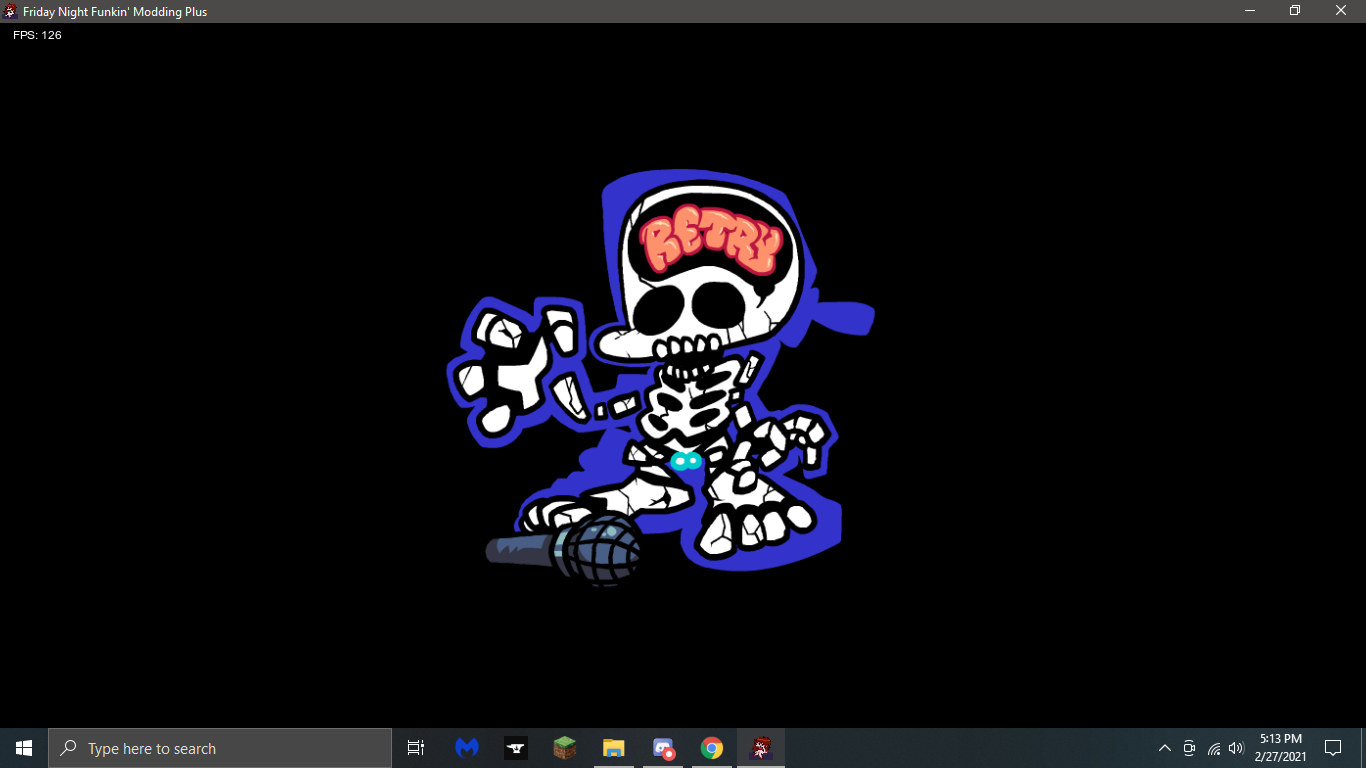Expand the hidden system tray icons chevron
This screenshot has width=1366, height=768.
tap(1164, 748)
